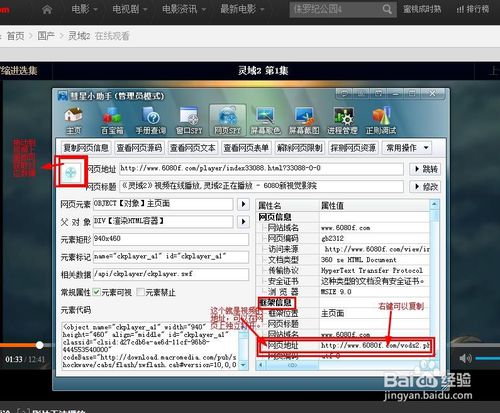This screenshot has width=500, height=413.
Task: Open the 常用操作 dropdown
Action: [x=407, y=148]
